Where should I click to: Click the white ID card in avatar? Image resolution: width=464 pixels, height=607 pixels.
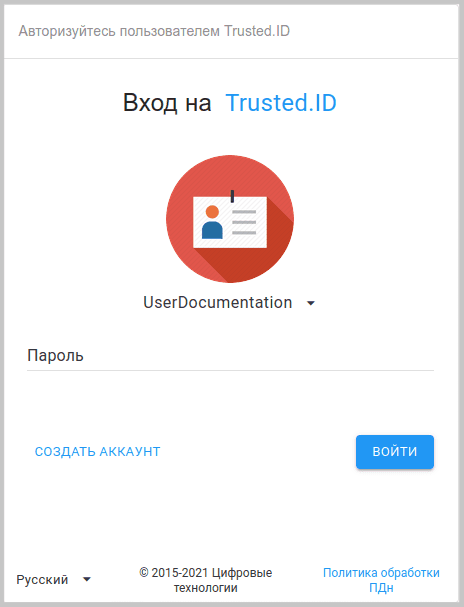coord(230,222)
